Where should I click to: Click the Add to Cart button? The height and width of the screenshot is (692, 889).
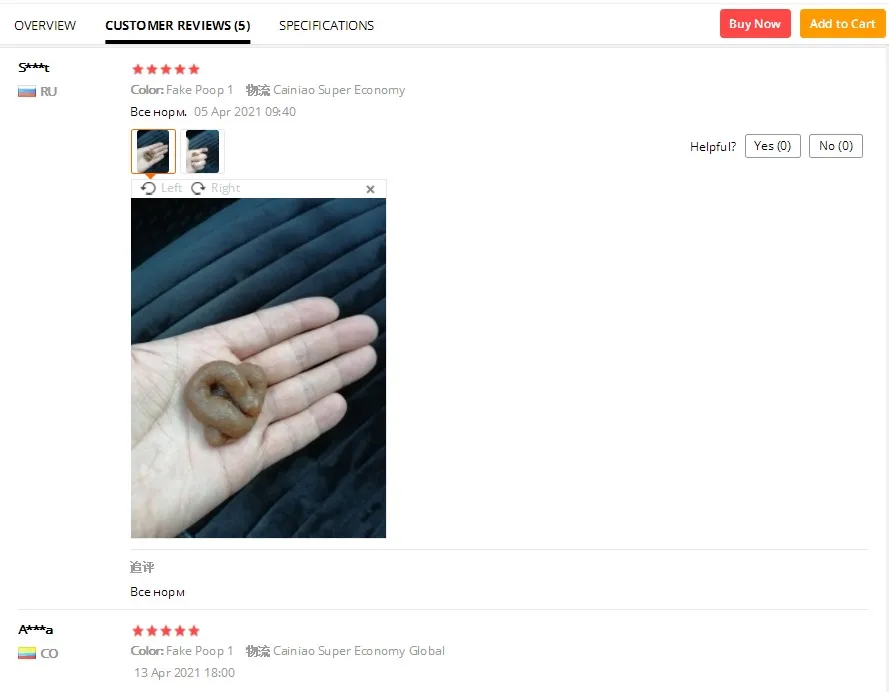842,24
